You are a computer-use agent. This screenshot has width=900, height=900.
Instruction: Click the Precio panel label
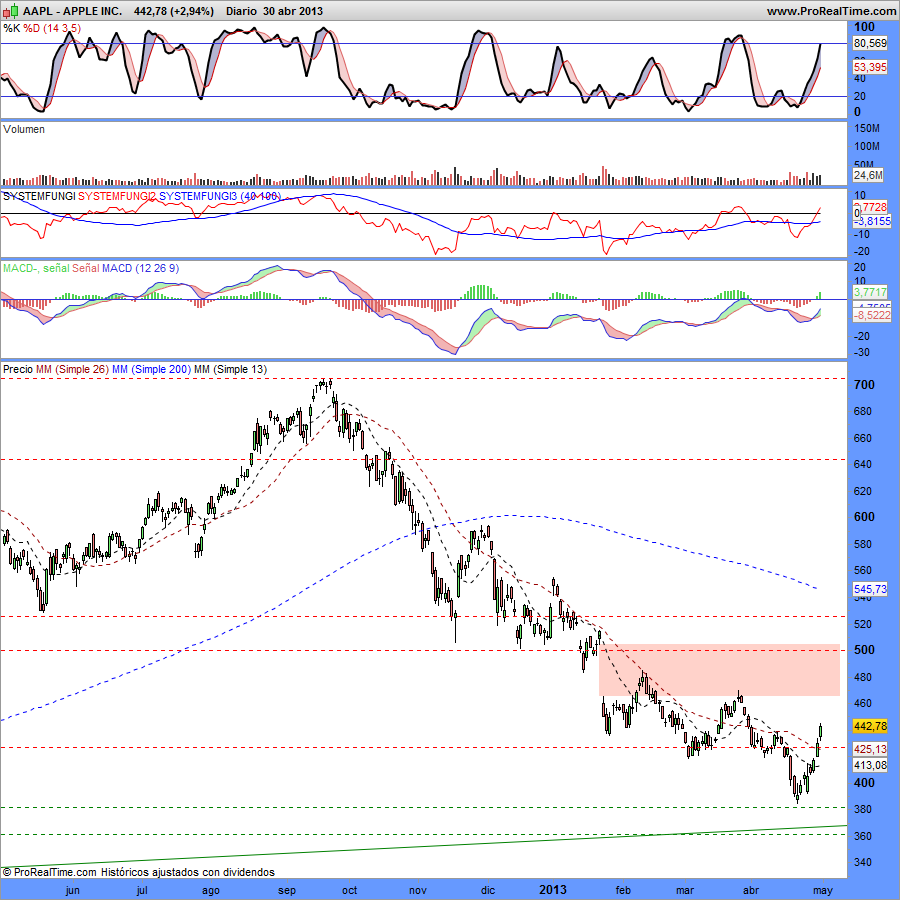(18, 369)
